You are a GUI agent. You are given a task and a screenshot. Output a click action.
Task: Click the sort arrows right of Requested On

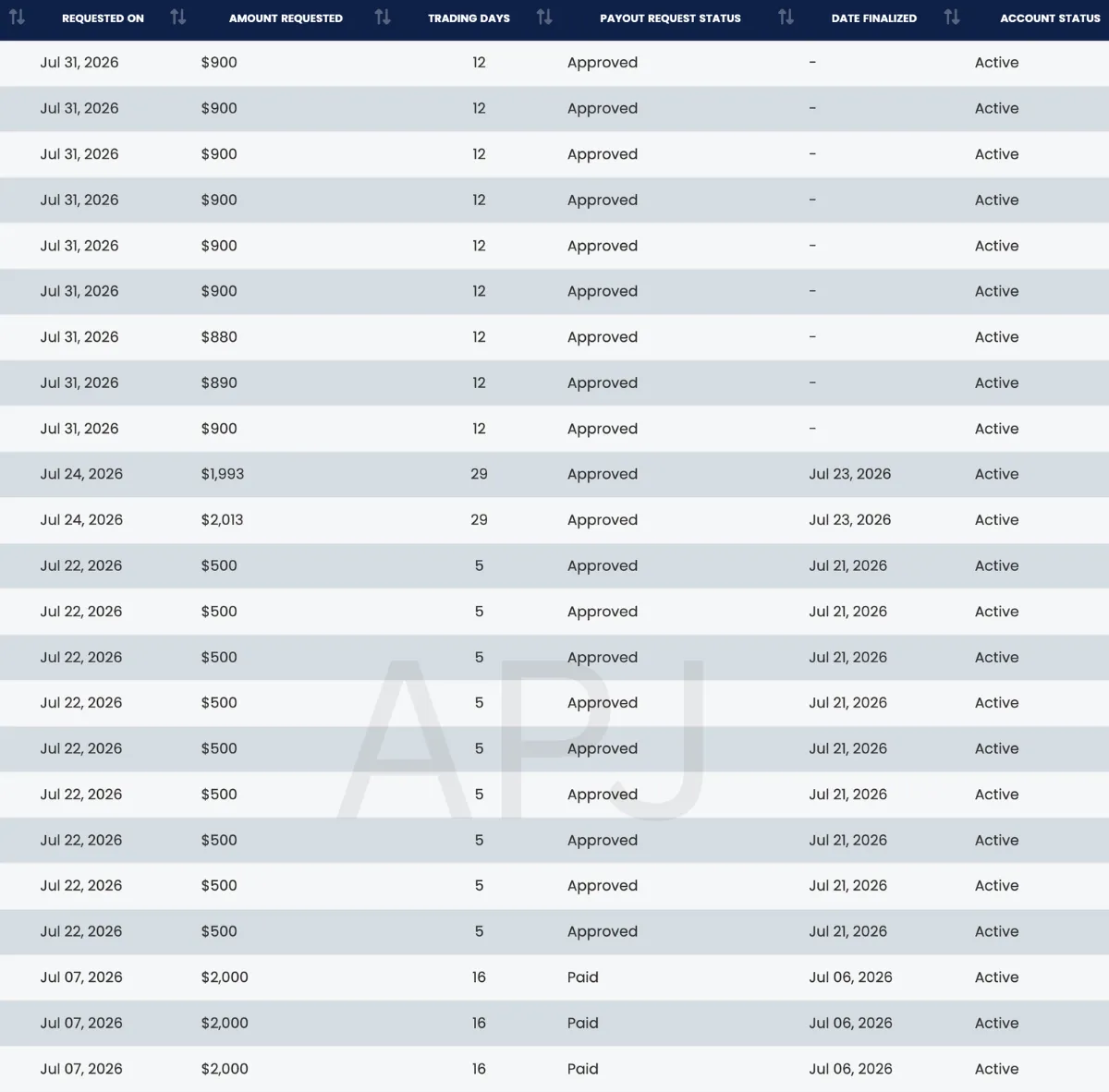tap(178, 17)
